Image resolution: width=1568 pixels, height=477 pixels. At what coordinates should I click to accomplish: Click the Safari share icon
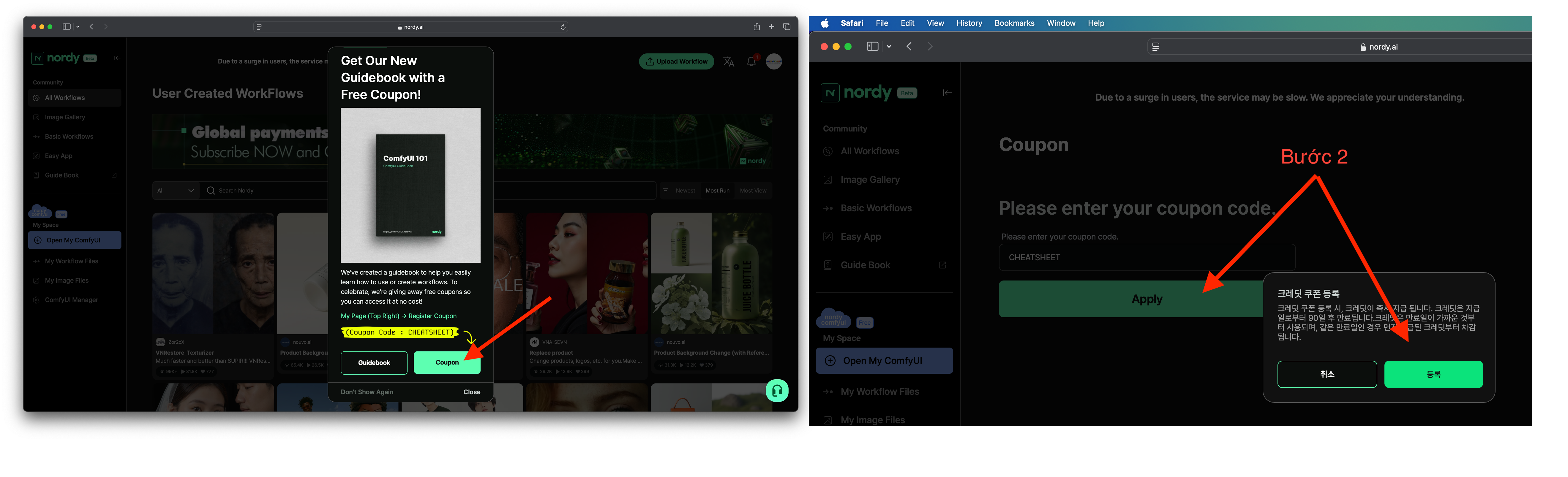click(x=756, y=27)
